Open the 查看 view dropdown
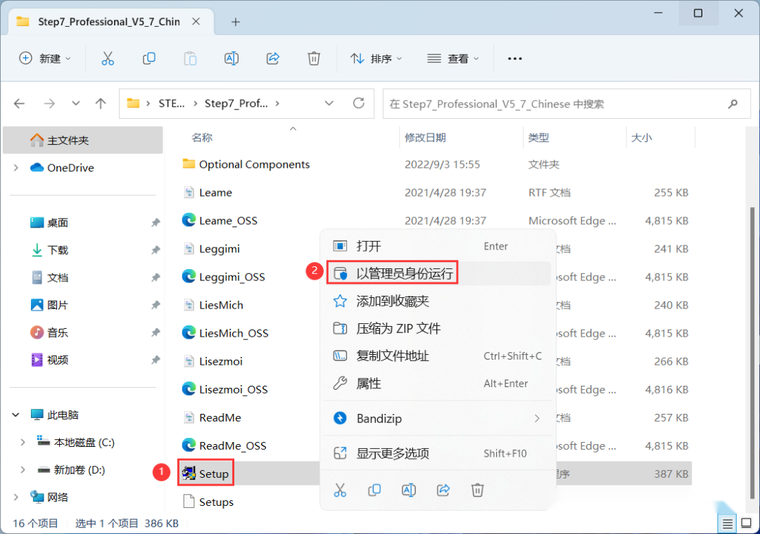Viewport: 760px width, 534px height. point(453,59)
